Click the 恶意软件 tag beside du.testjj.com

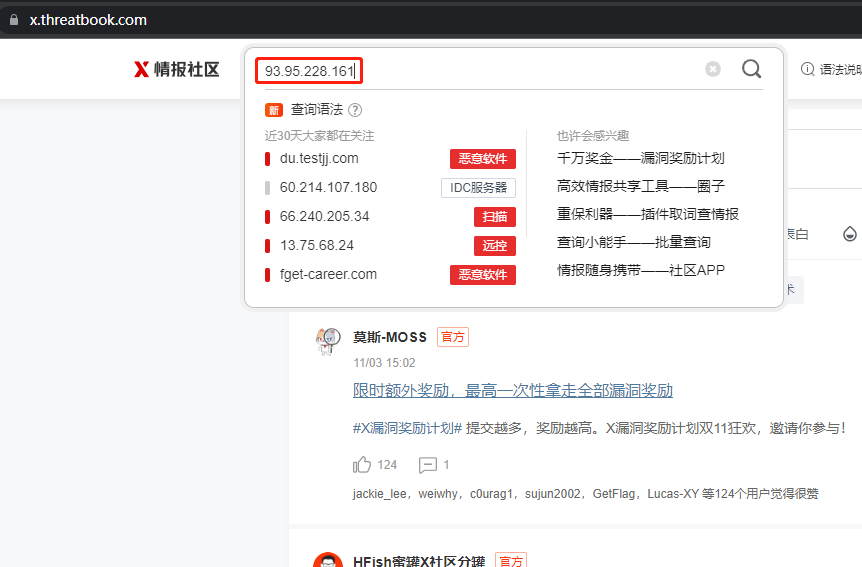click(483, 159)
